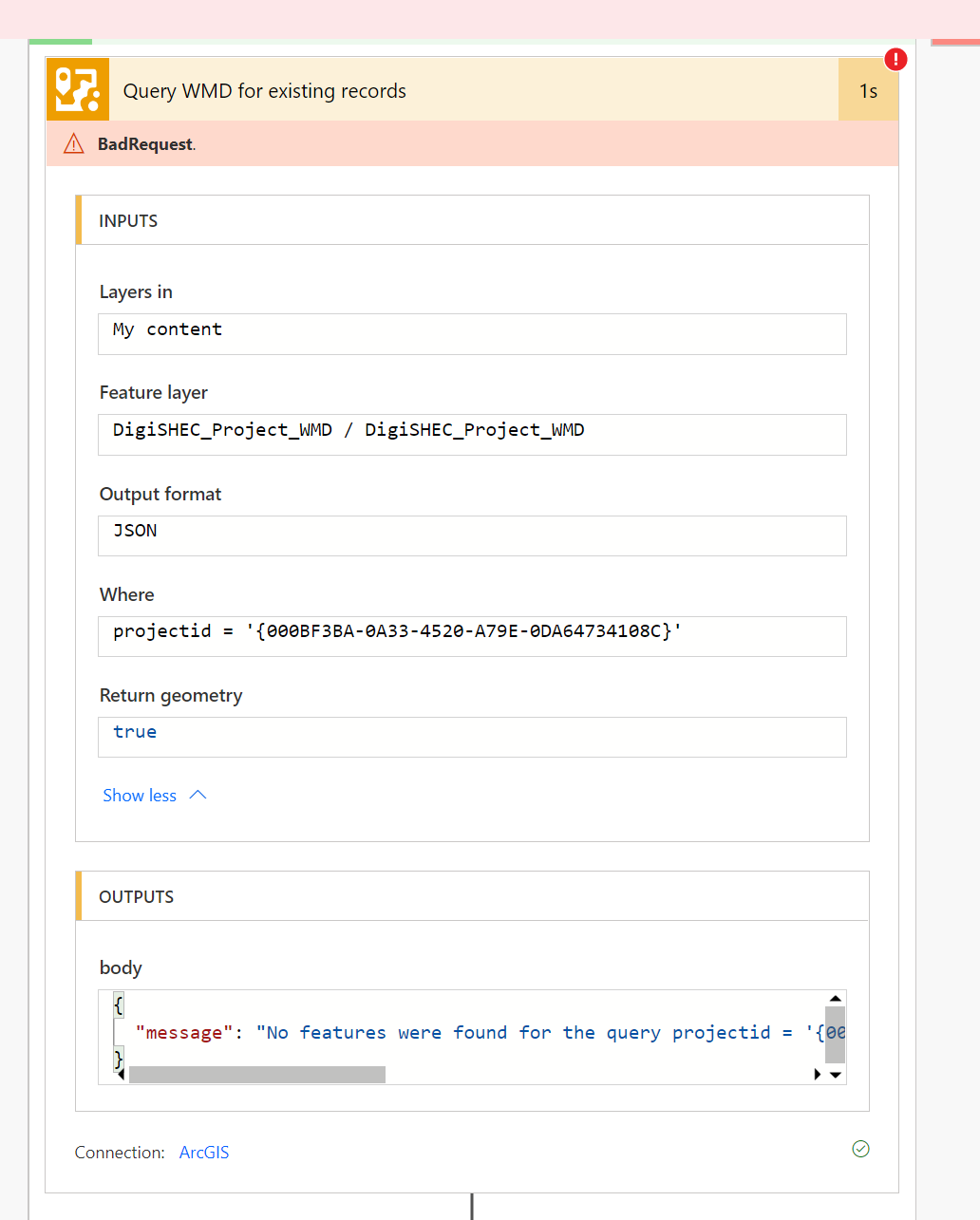This screenshot has height=1220, width=980.
Task: Click the horizontal scrollbar thumb in body
Action: pos(257,1075)
